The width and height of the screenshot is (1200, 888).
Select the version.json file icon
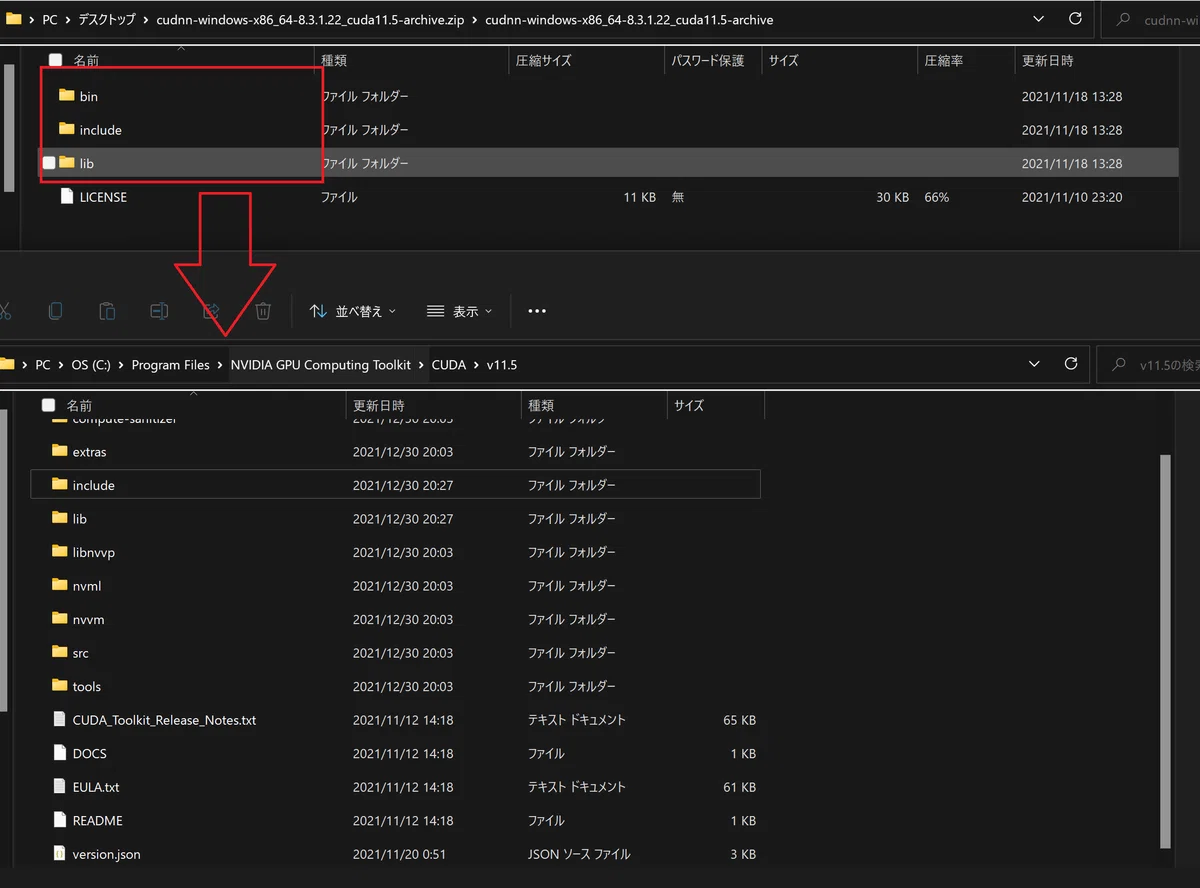[x=60, y=854]
